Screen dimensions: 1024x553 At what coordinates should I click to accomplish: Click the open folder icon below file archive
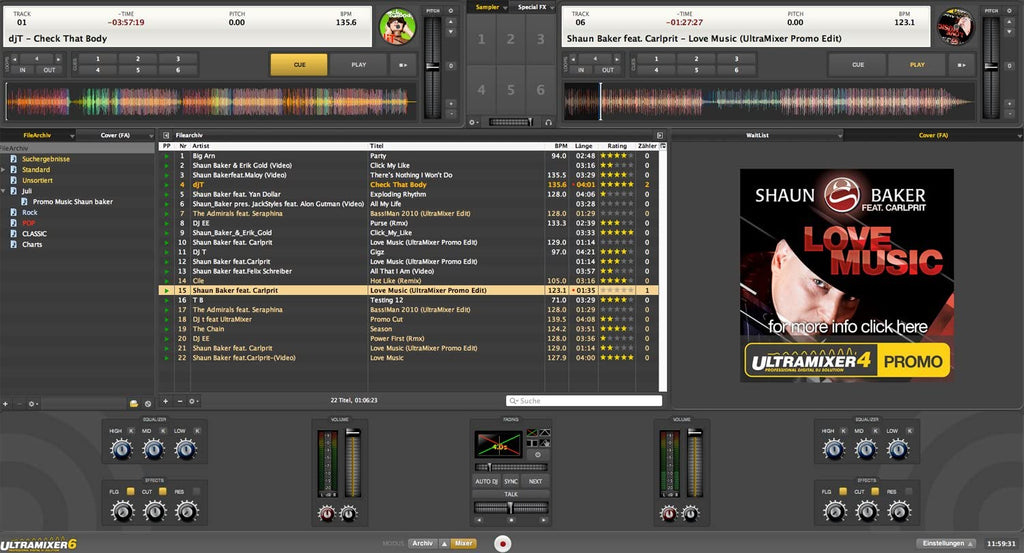point(134,404)
